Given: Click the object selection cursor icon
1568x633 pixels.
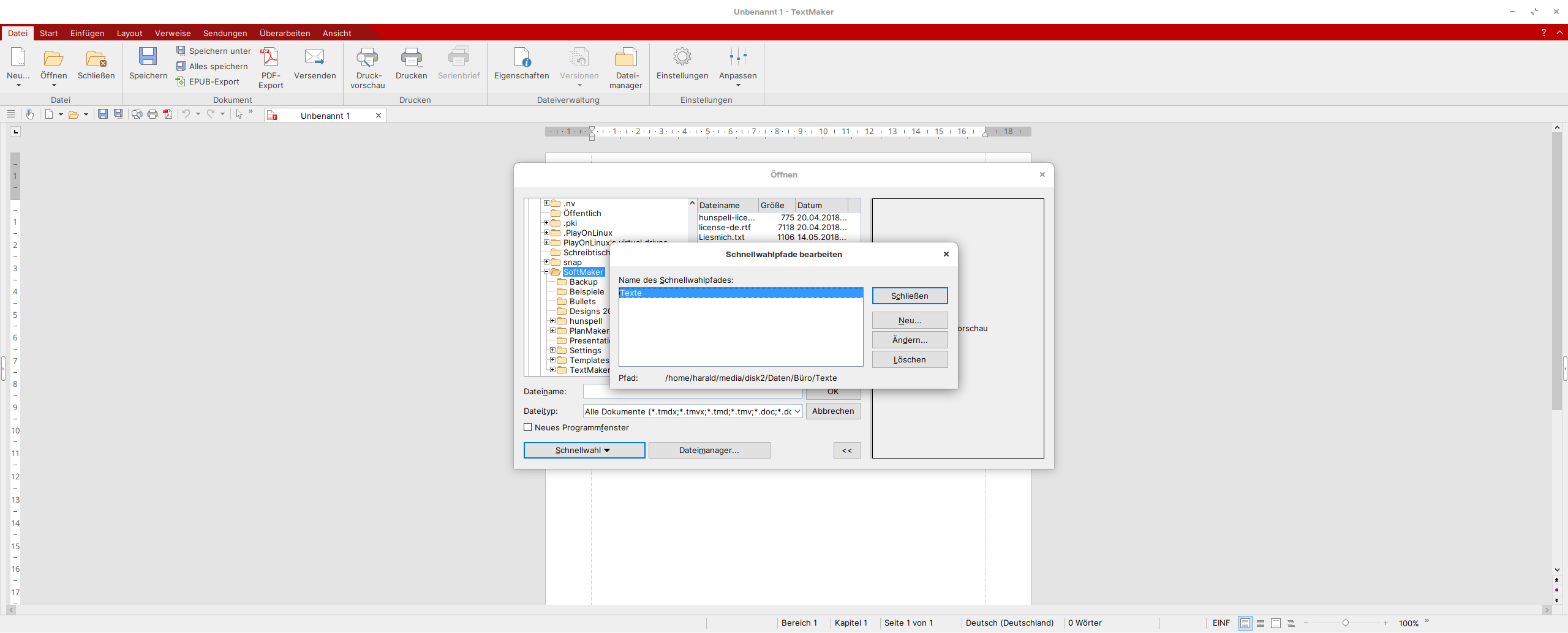Looking at the screenshot, I should 239,114.
